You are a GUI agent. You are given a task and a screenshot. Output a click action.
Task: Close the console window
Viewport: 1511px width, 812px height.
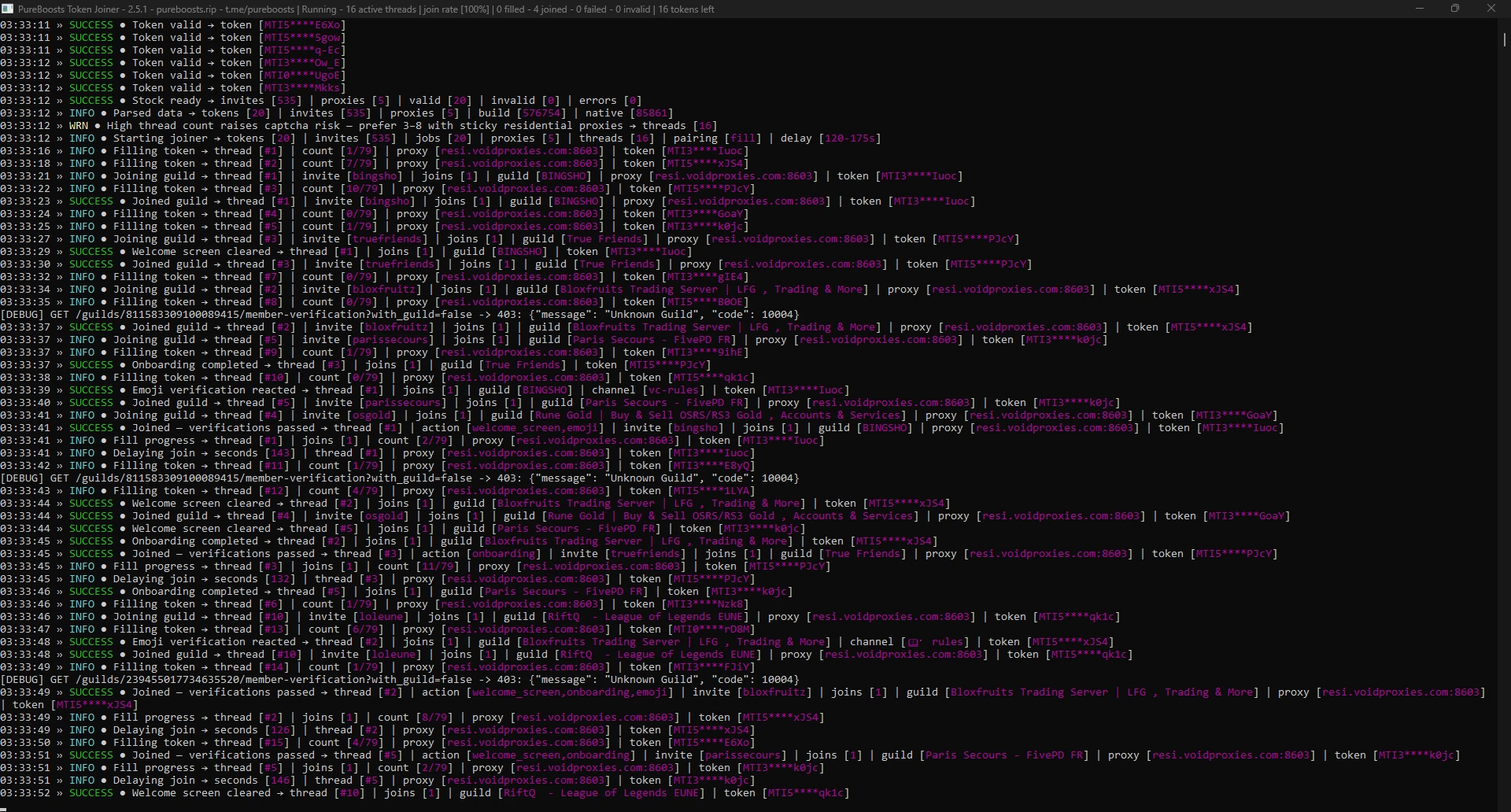click(1491, 9)
